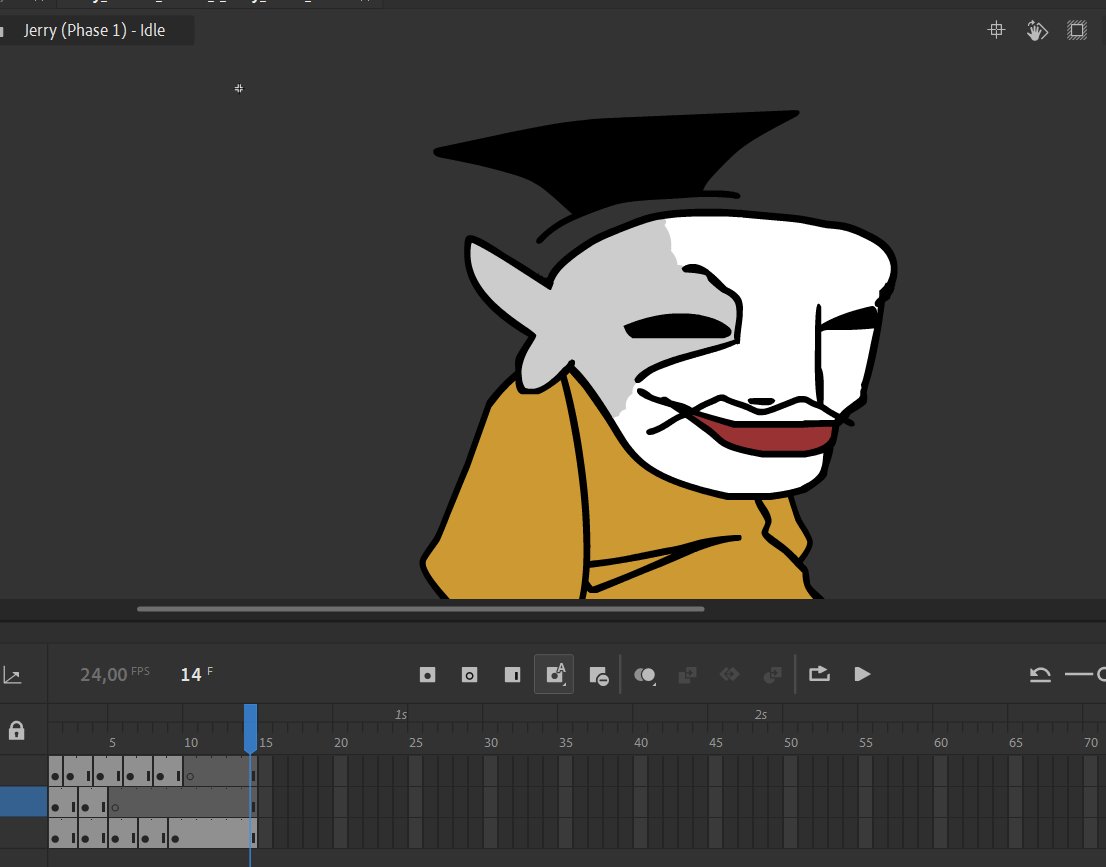The height and width of the screenshot is (867, 1106).
Task: Click the Jerry (Phase 1) - Idle breadcrumb
Action: coord(95,30)
